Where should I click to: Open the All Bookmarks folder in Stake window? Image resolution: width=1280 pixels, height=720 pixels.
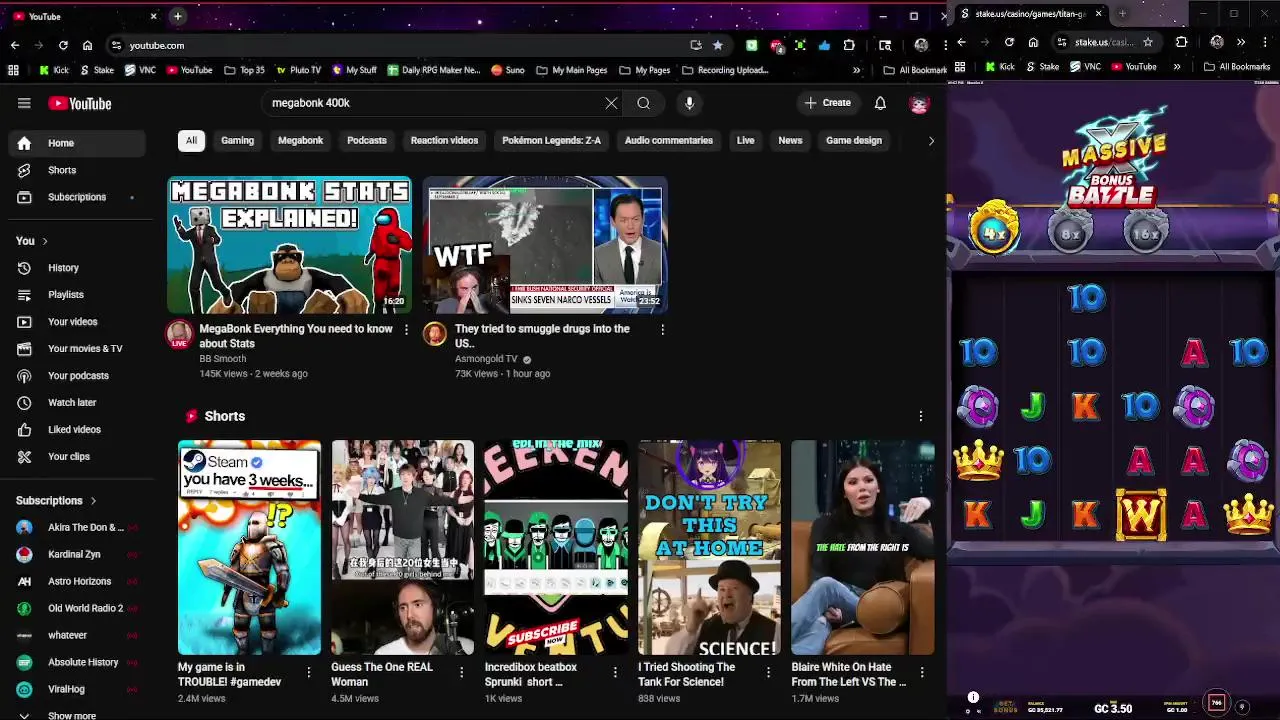pos(1237,67)
